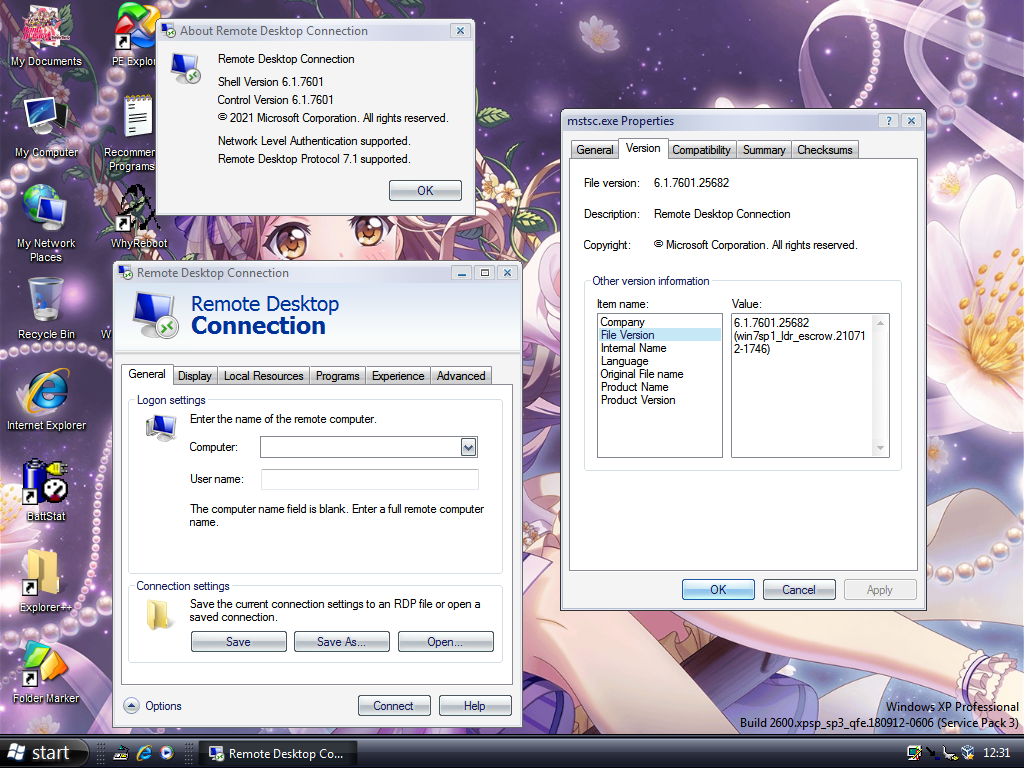Open the Summary tab in Properties
Image resolution: width=1024 pixels, height=768 pixels.
click(x=764, y=150)
